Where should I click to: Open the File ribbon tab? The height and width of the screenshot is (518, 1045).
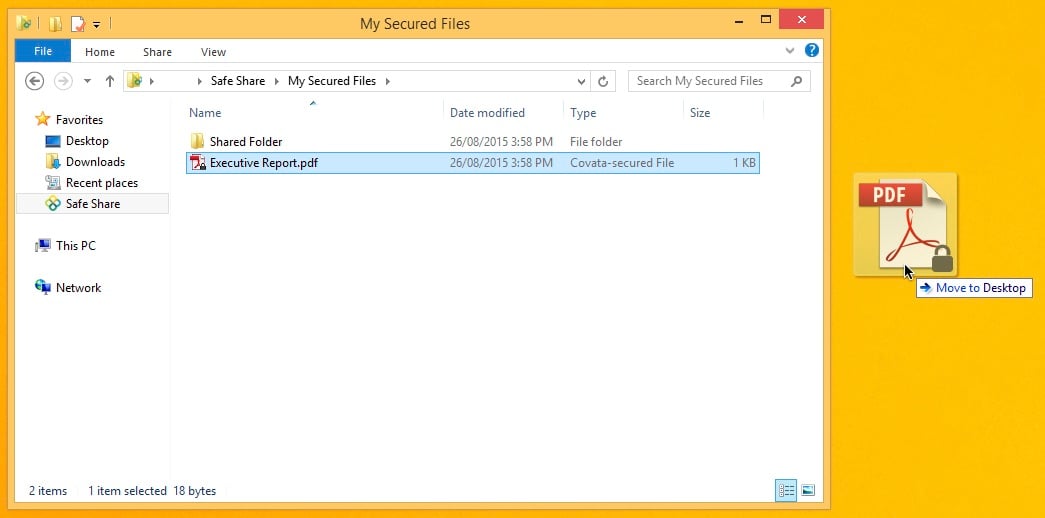[x=43, y=51]
